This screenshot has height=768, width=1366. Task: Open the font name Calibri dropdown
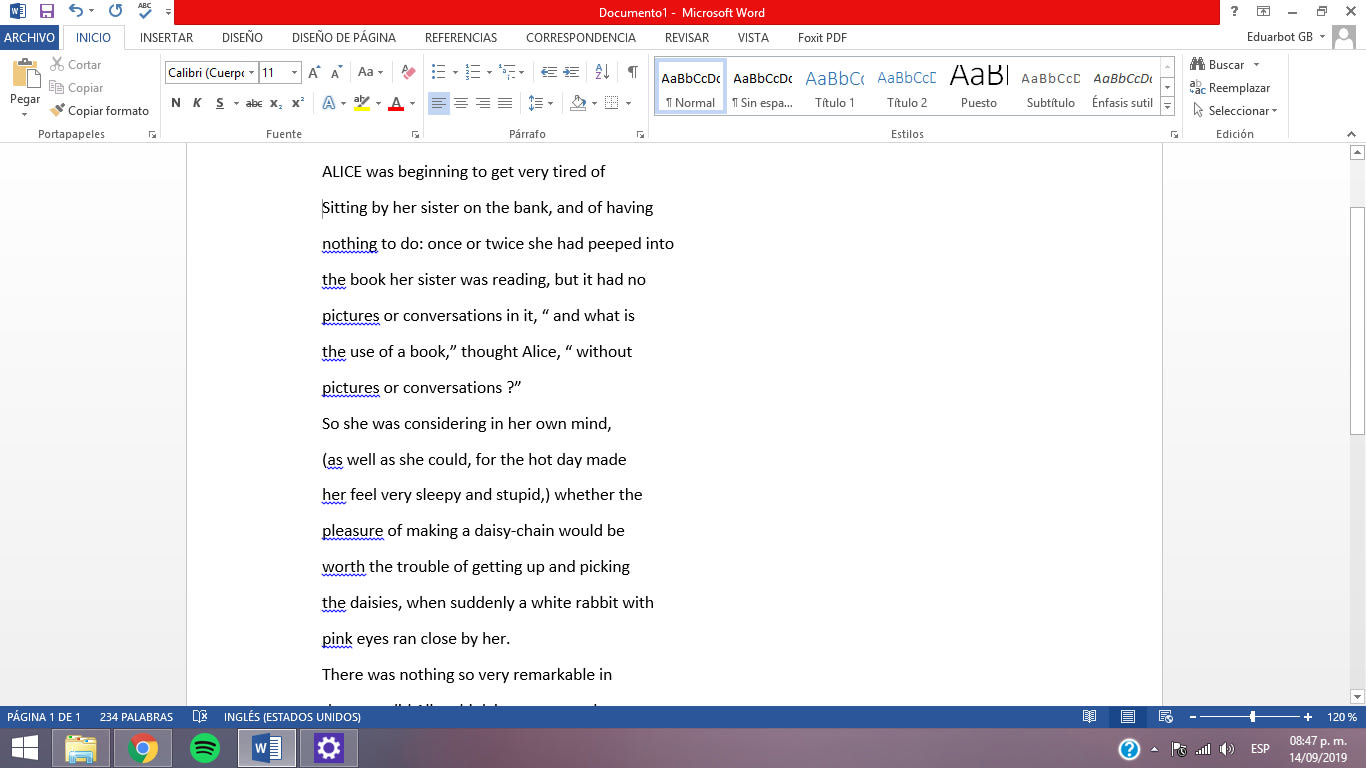coord(250,72)
